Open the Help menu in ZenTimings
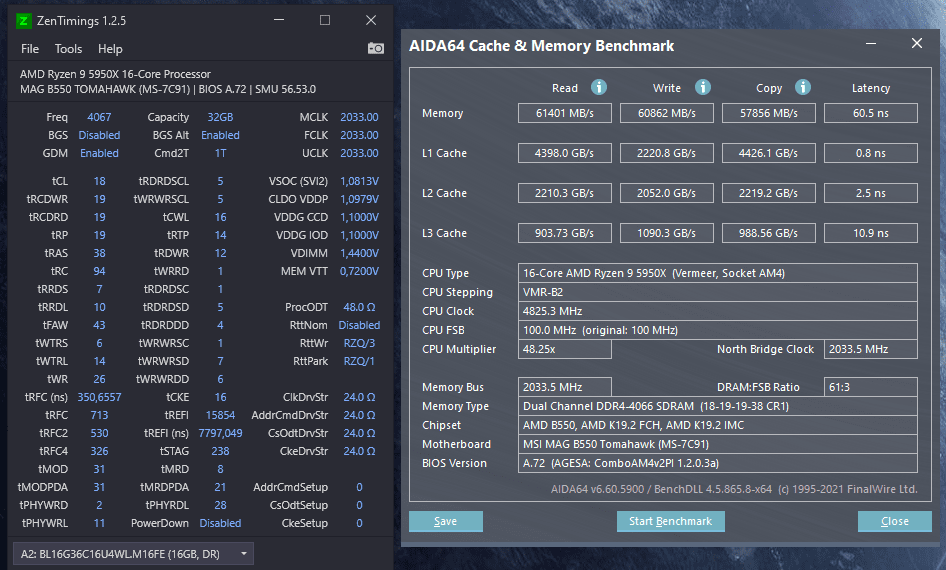946x570 pixels. [x=110, y=49]
